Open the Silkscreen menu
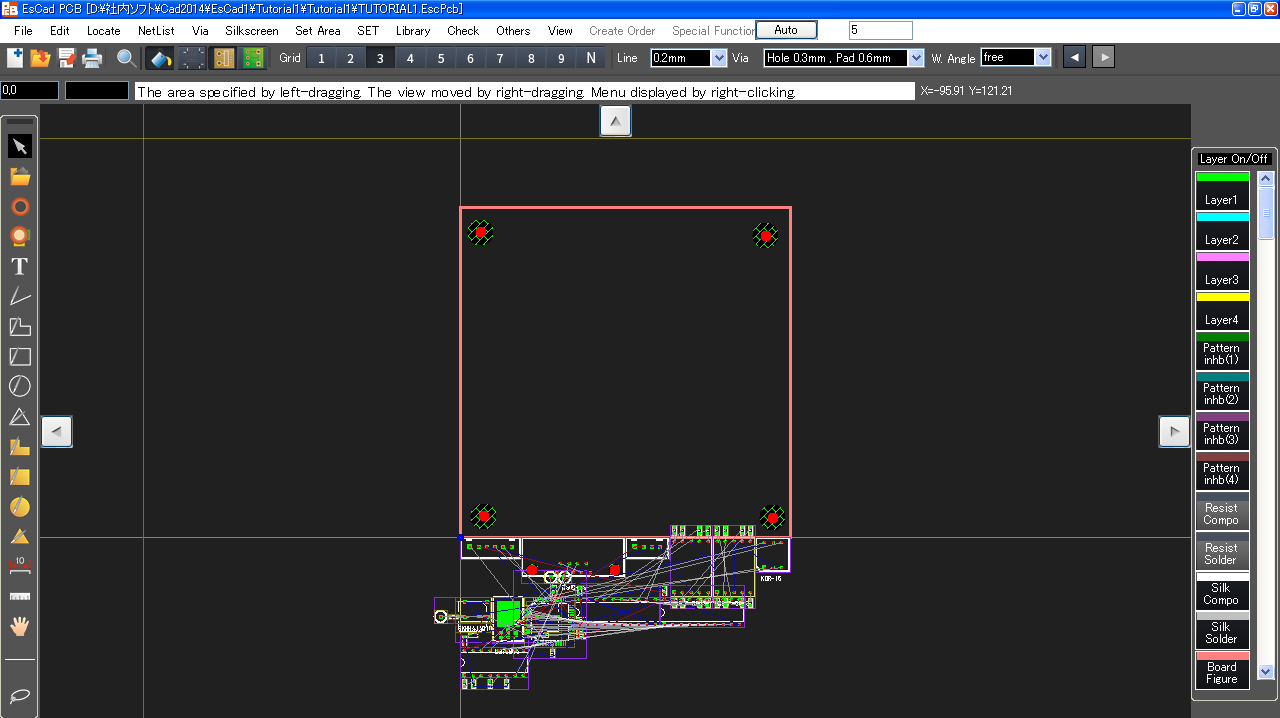This screenshot has height=718, width=1280. click(x=252, y=31)
